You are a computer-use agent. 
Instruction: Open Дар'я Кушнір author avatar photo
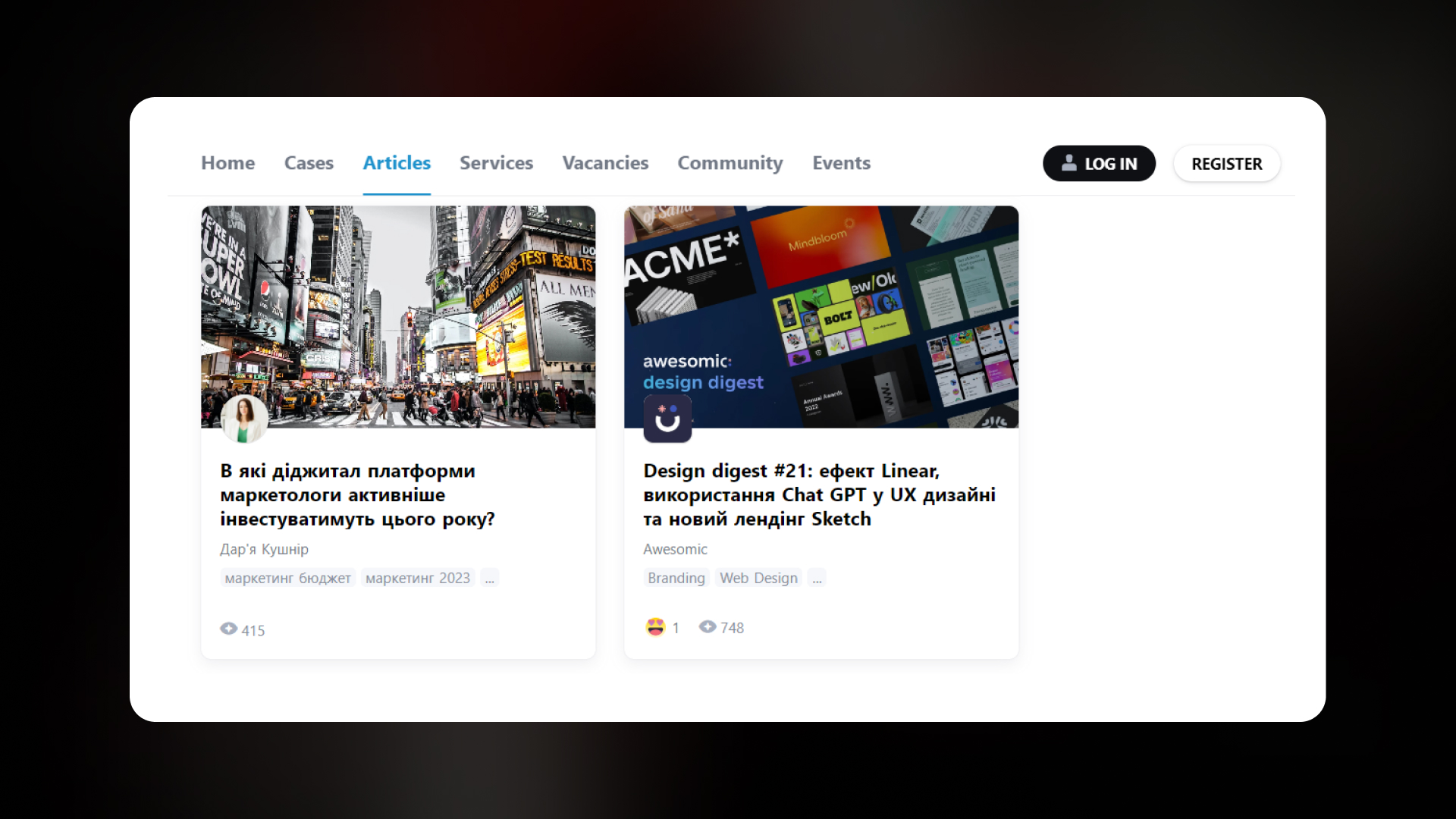pos(244,419)
